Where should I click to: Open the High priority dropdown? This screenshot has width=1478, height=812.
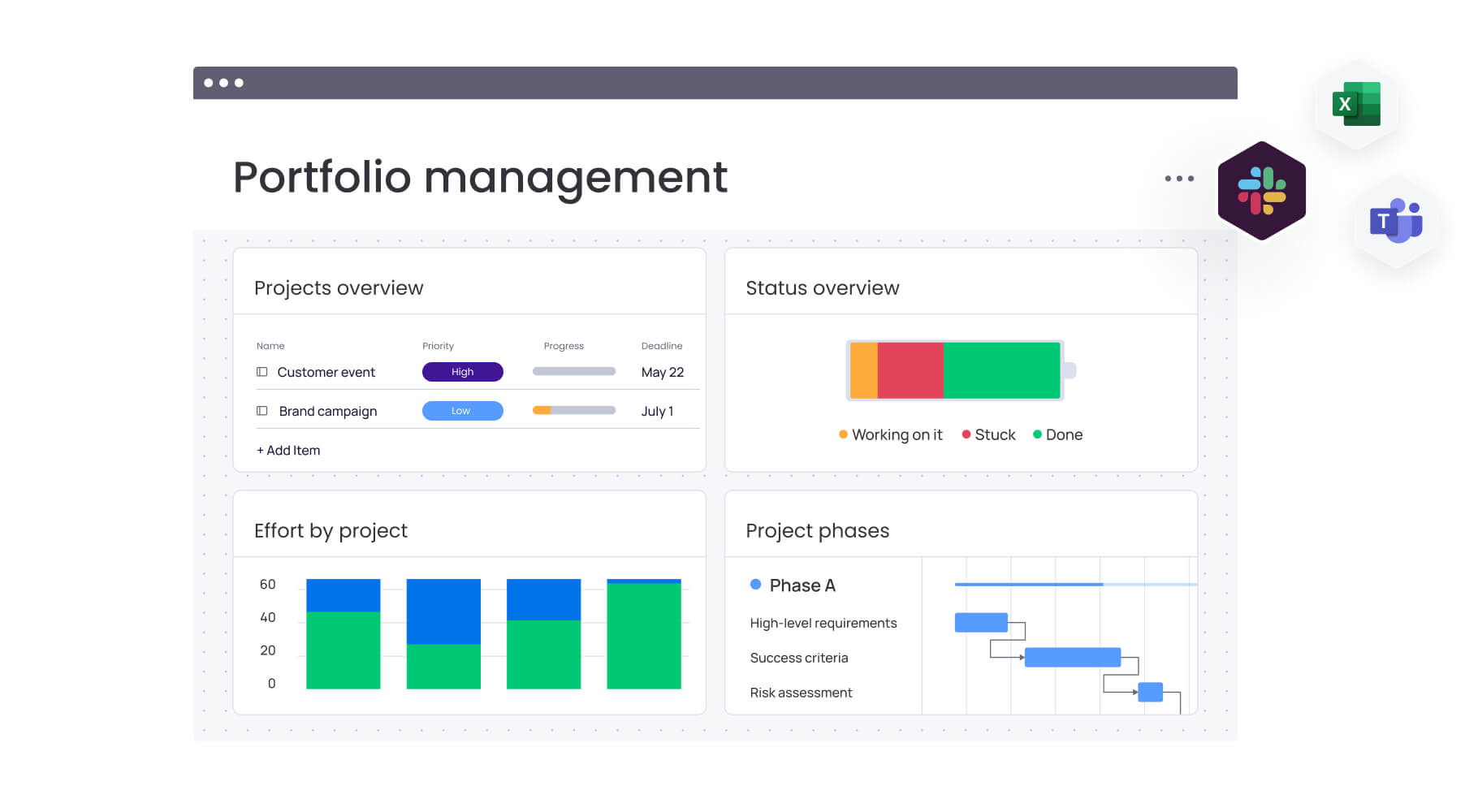[x=462, y=371]
